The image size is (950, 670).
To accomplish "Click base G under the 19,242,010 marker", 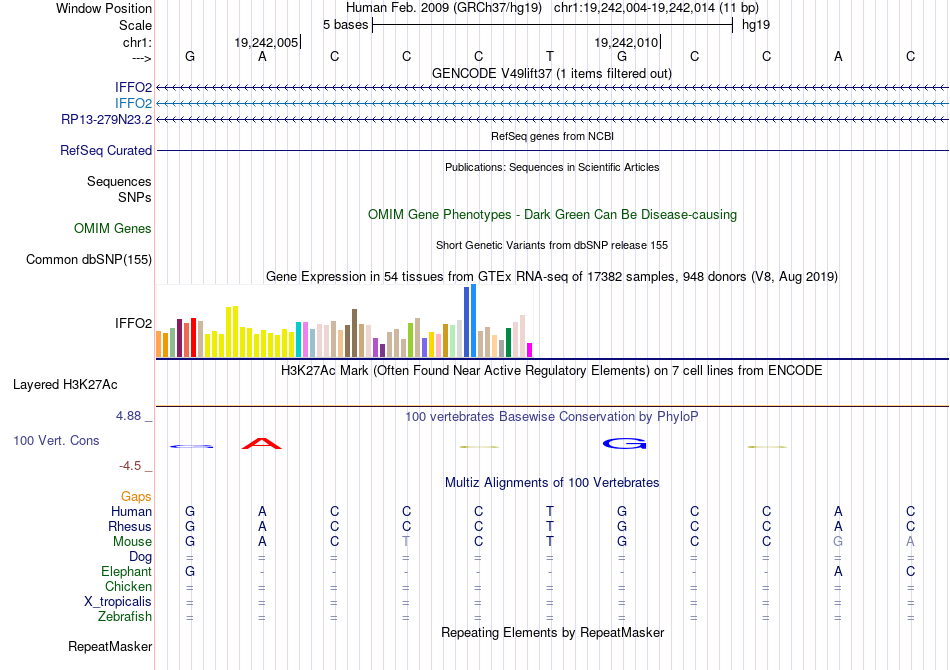I will [622, 56].
